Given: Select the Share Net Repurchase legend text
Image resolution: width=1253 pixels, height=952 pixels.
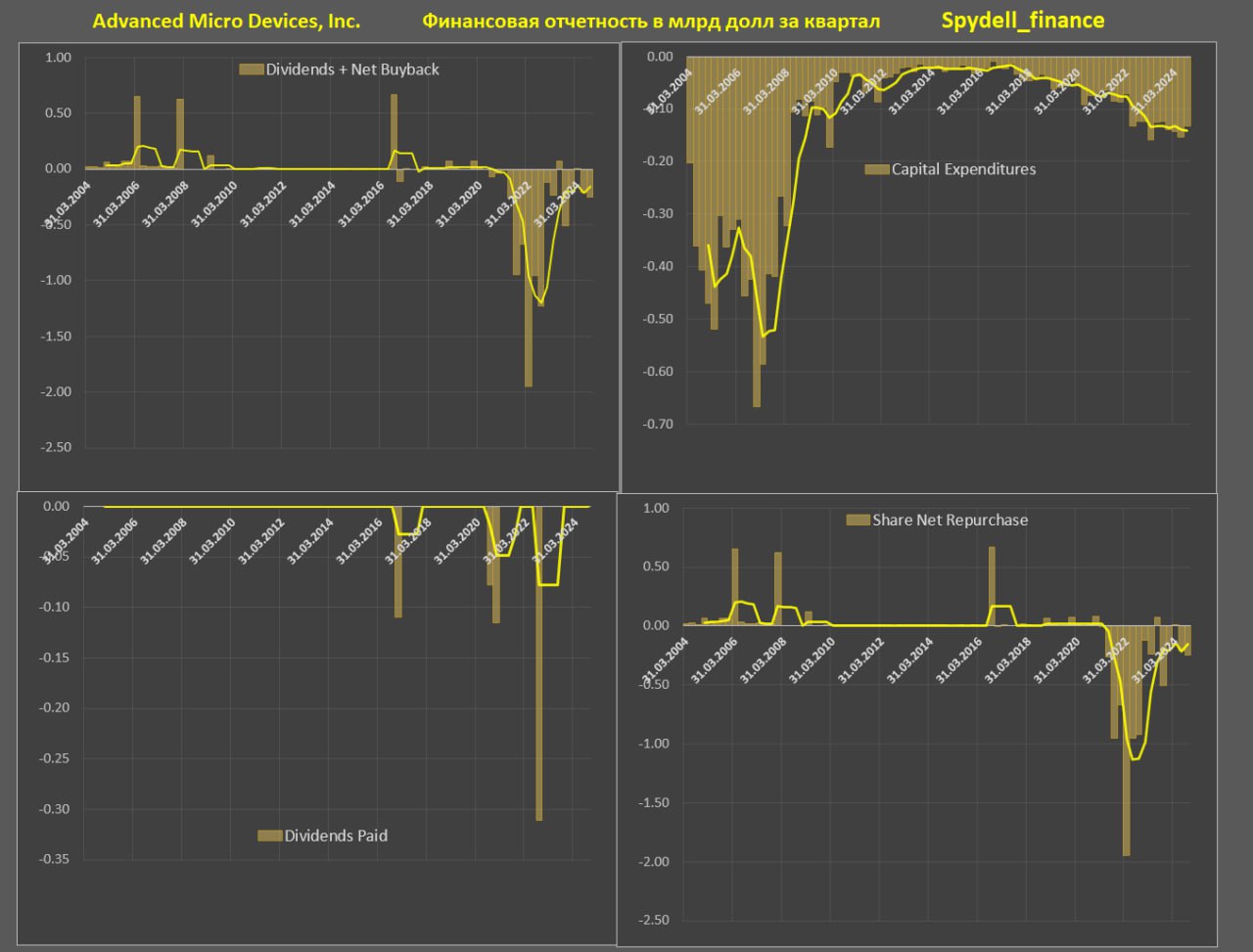Looking at the screenshot, I should (950, 521).
